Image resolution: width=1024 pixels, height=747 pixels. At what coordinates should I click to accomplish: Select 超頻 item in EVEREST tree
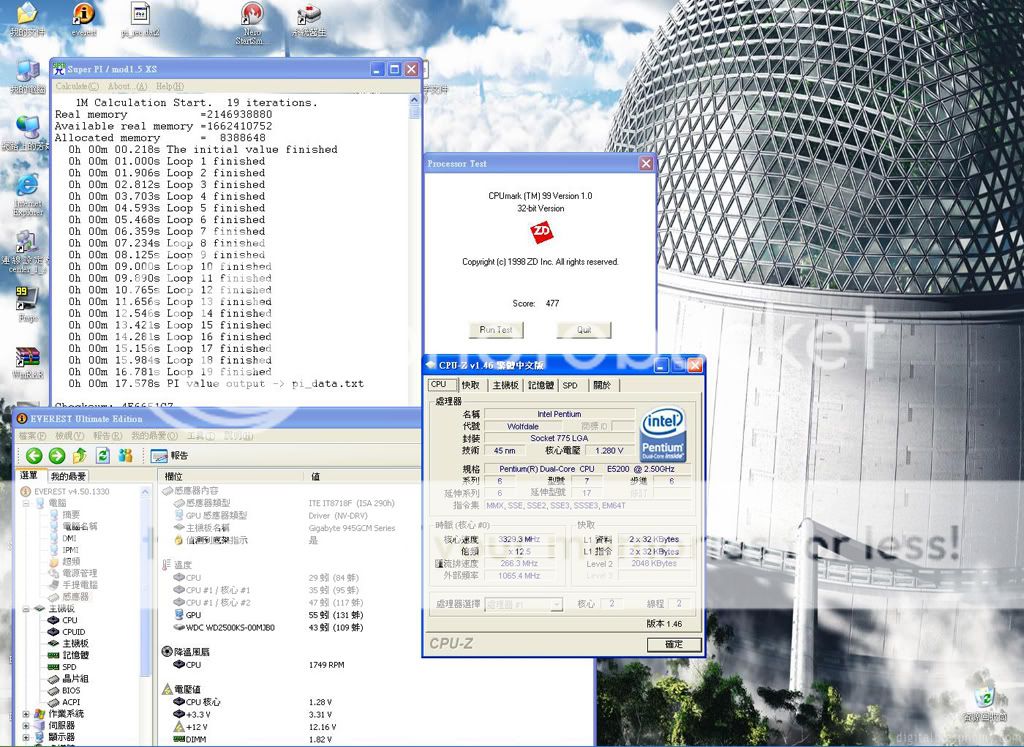[64, 562]
